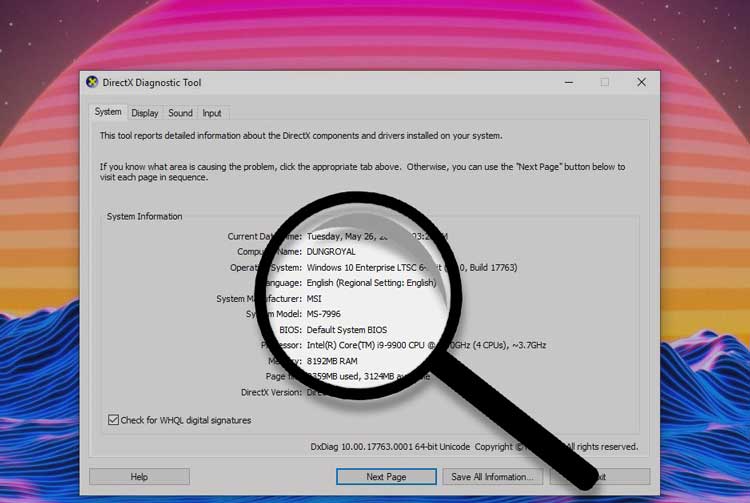Close the DirectX Diagnostic Tool window
The height and width of the screenshot is (503, 750).
tap(641, 82)
